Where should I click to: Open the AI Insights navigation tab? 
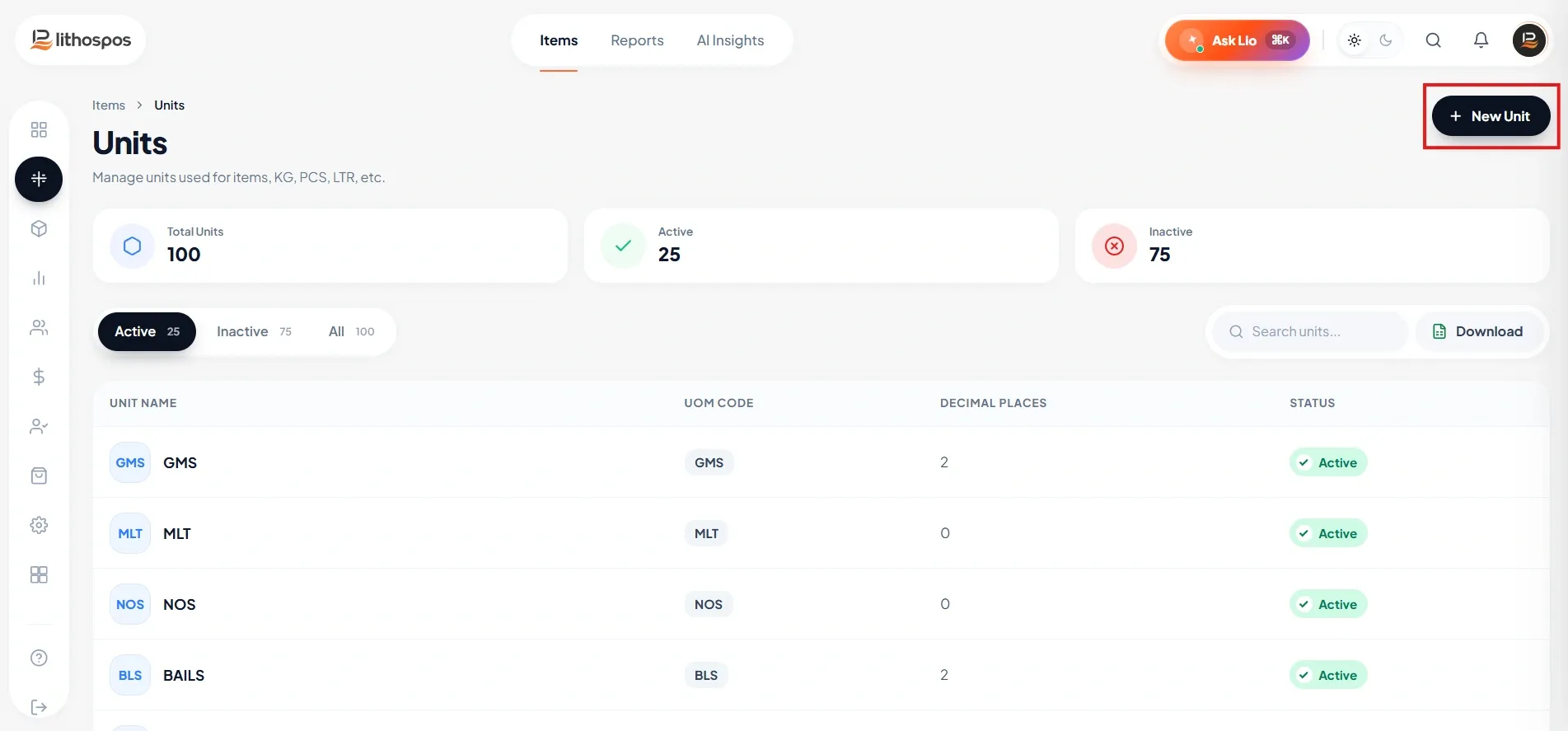[730, 40]
